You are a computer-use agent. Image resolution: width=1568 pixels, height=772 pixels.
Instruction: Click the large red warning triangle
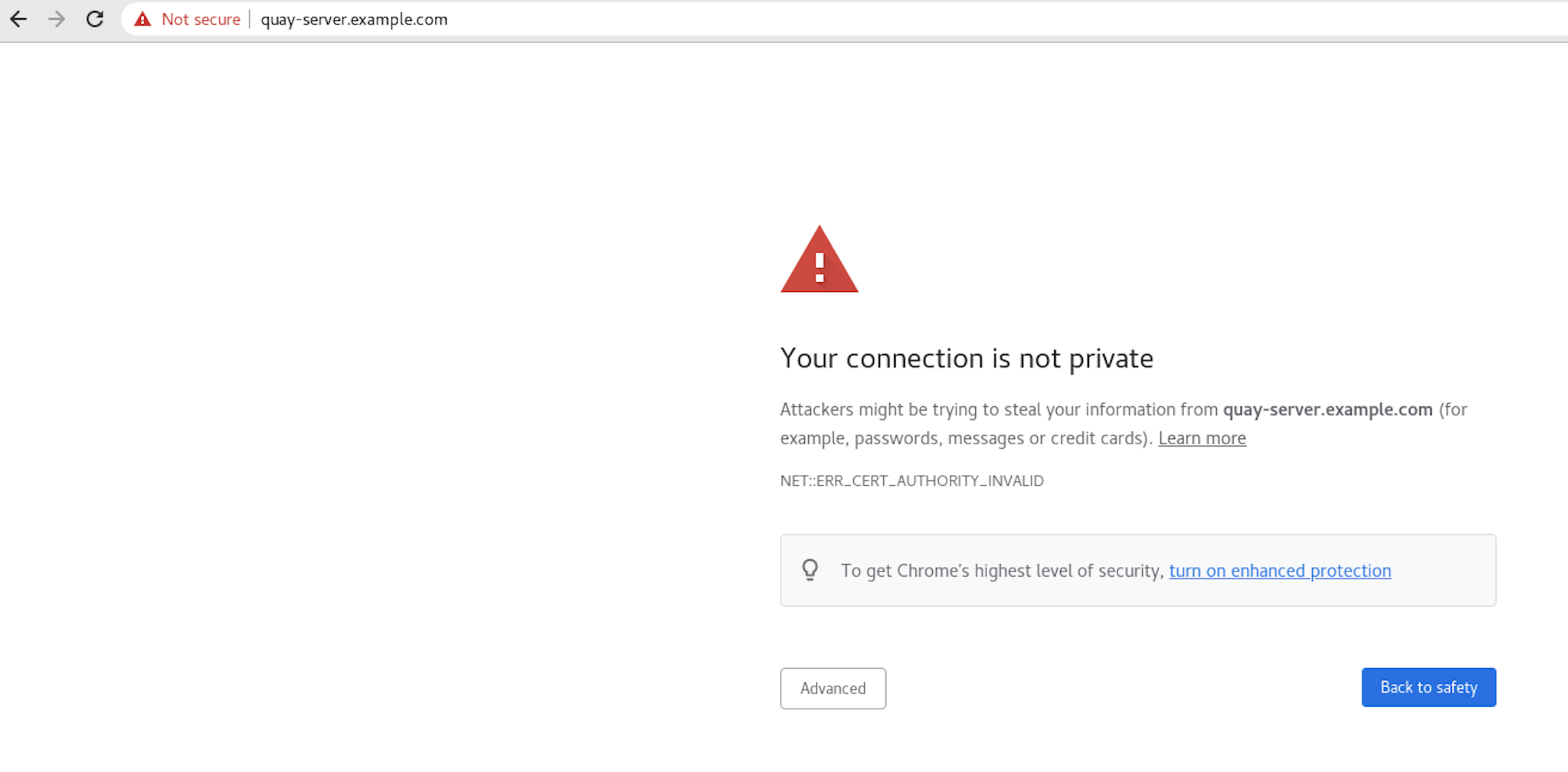pos(819,261)
